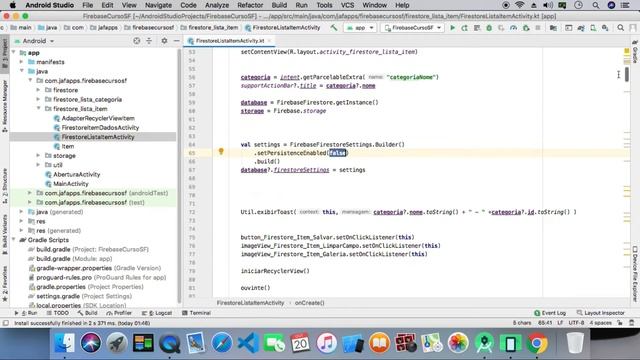Run the app with the green play button
This screenshot has width=640, height=360.
(452, 28)
